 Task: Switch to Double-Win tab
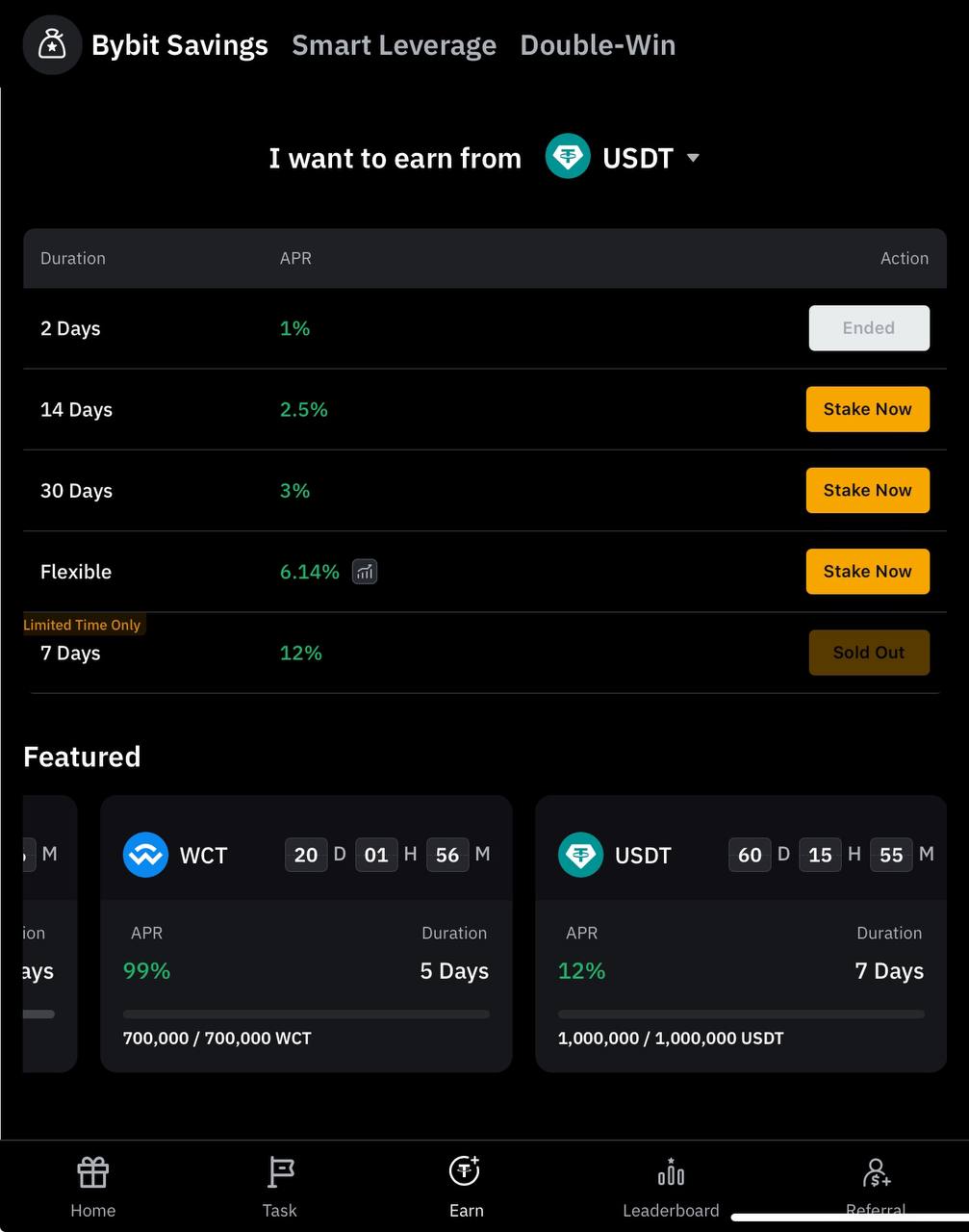point(598,45)
